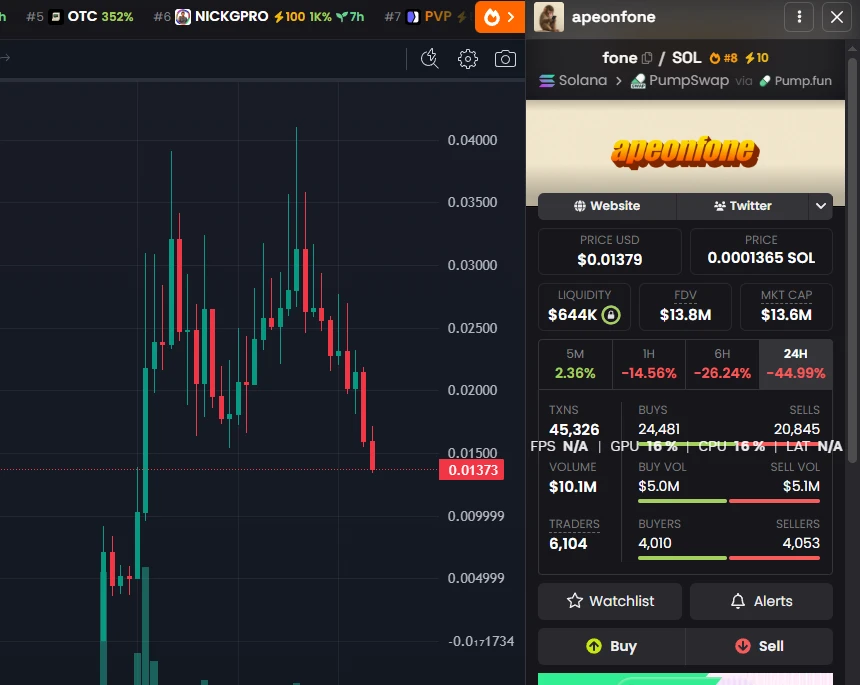Click the Sell button

pos(759,646)
